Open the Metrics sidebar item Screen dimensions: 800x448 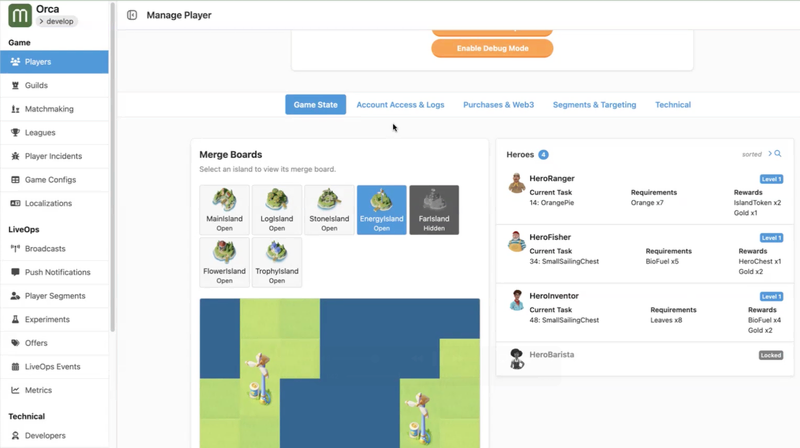coord(38,390)
